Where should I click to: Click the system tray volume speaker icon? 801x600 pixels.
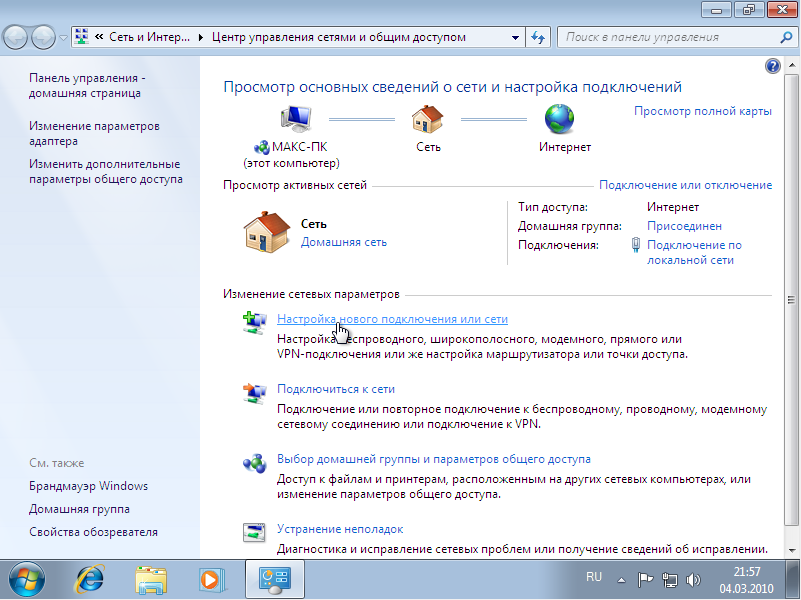pos(692,579)
